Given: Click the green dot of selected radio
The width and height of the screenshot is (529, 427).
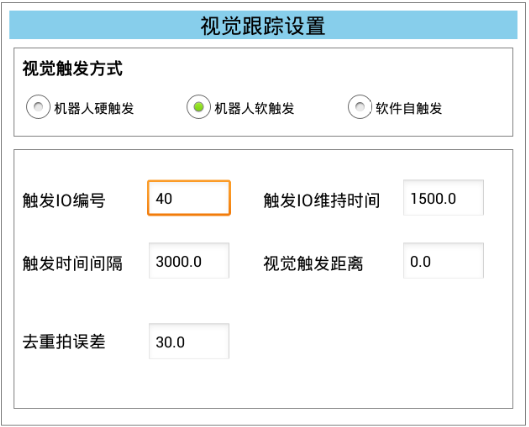Looking at the screenshot, I should tap(198, 107).
